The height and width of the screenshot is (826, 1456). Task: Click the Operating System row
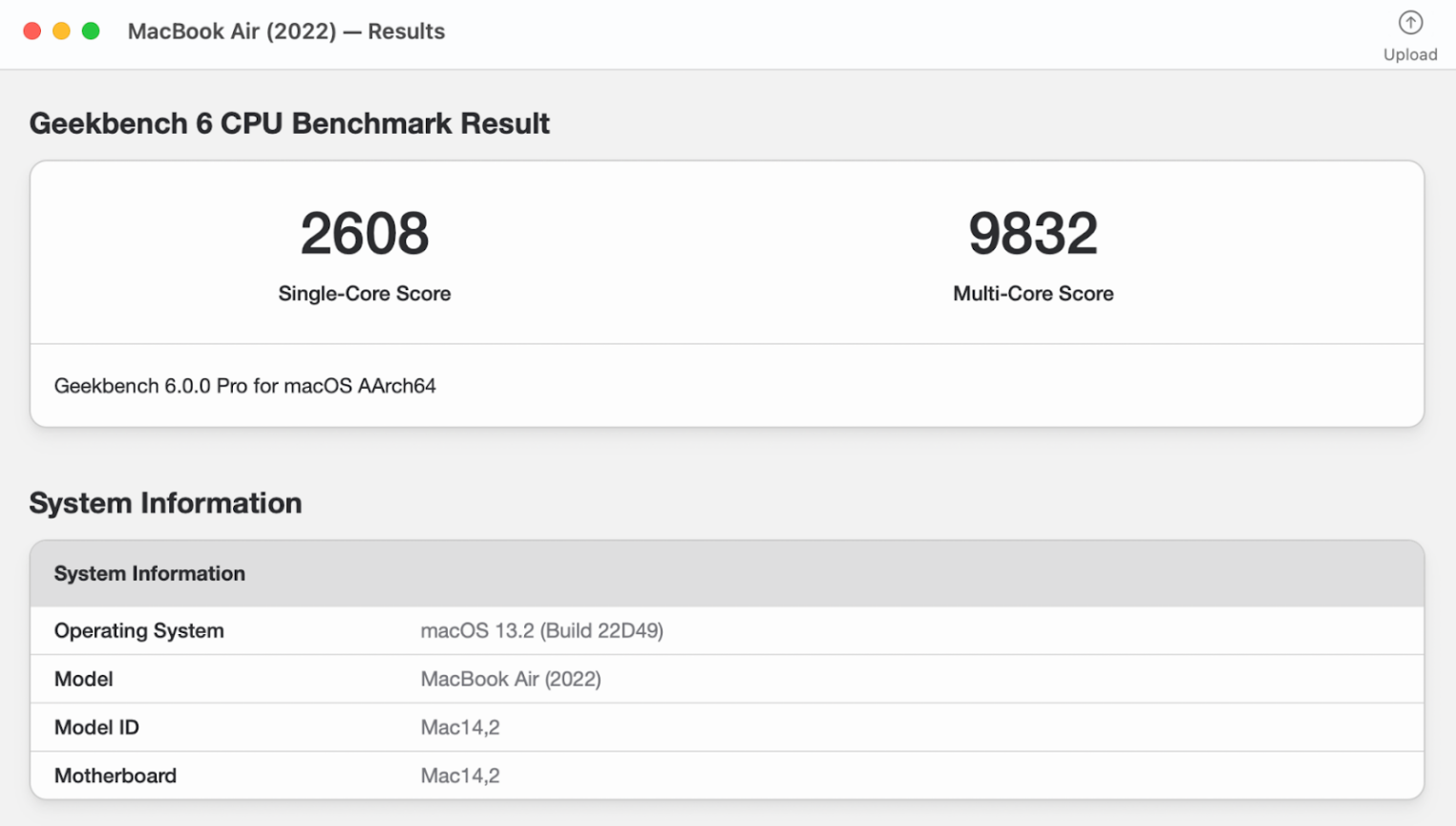tap(138, 630)
